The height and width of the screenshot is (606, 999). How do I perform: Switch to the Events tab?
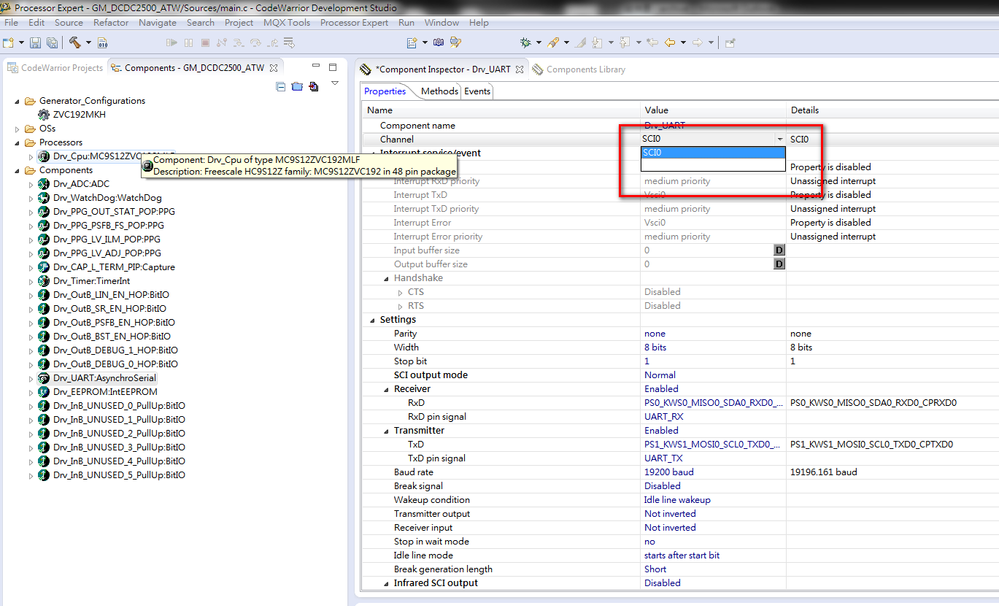(477, 91)
